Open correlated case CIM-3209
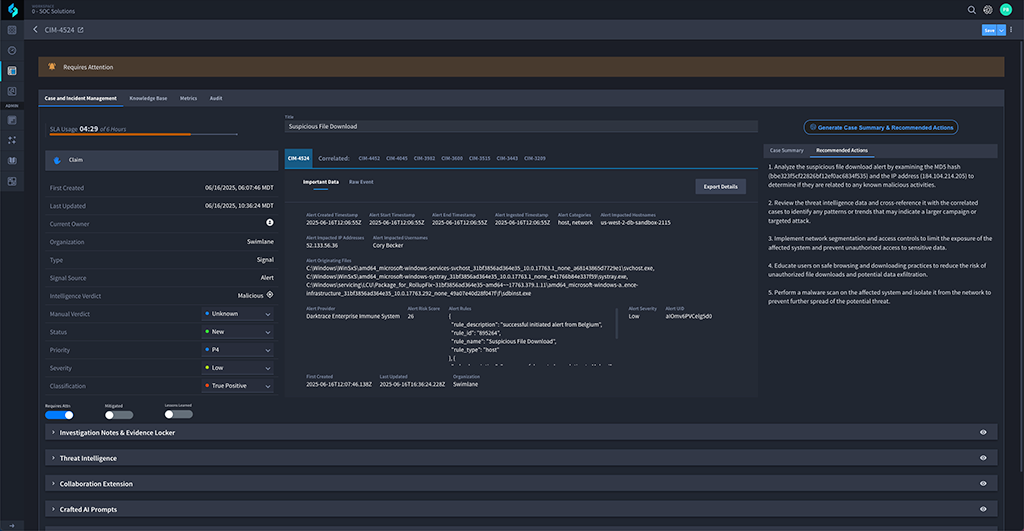The height and width of the screenshot is (531, 1024). tap(535, 158)
